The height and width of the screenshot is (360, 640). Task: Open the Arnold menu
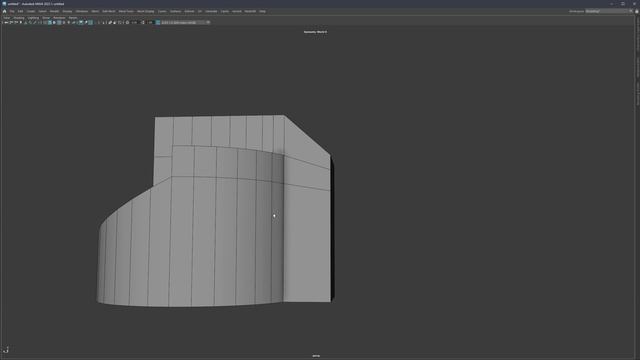tap(237, 11)
